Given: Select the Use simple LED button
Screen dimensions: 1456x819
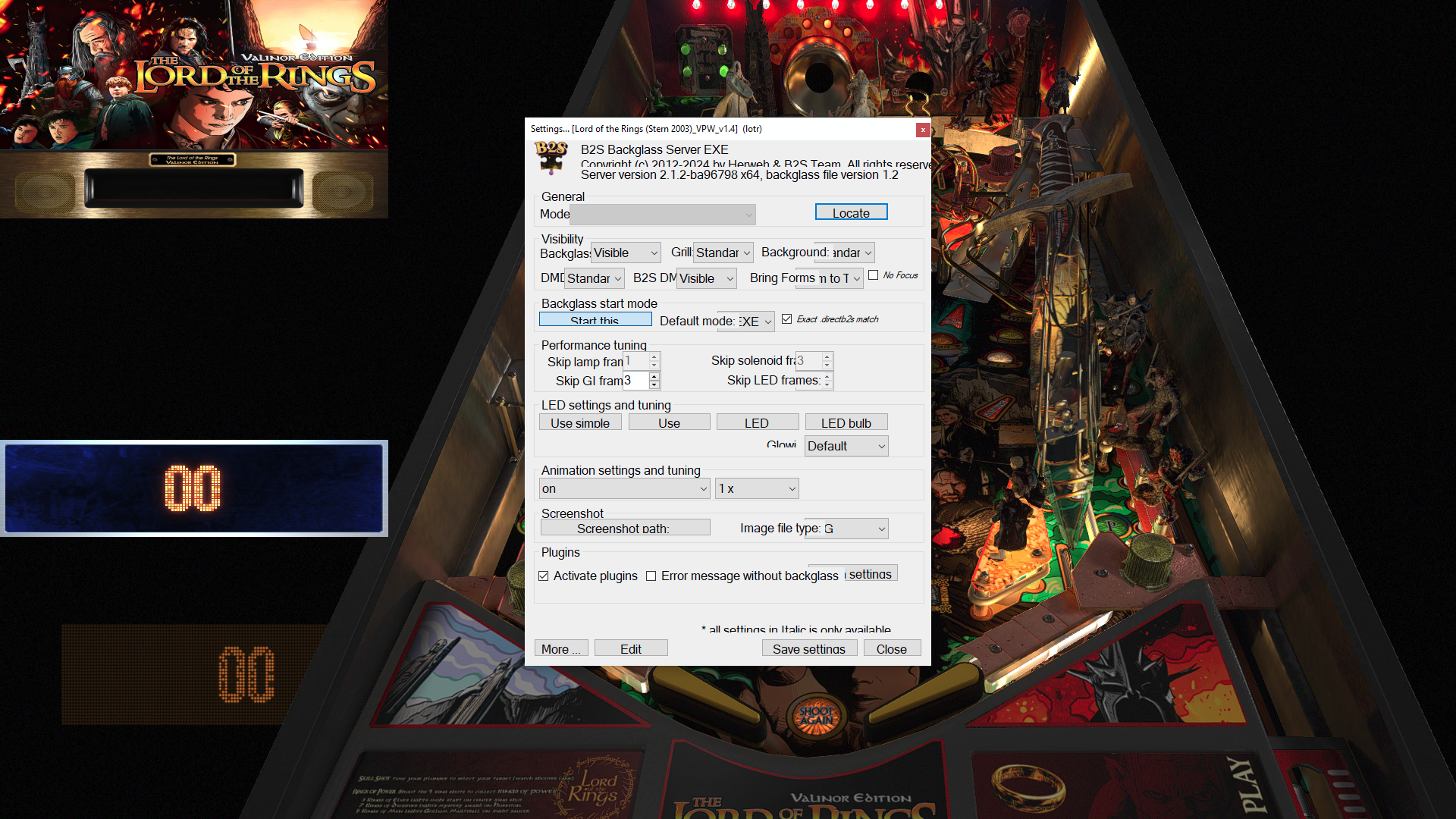Looking at the screenshot, I should (x=580, y=422).
